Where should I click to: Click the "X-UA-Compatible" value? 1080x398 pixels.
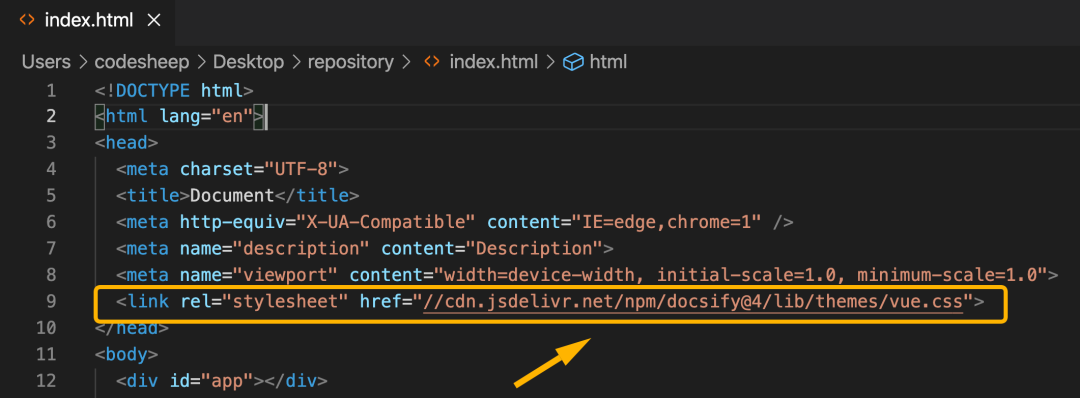[x=386, y=222]
